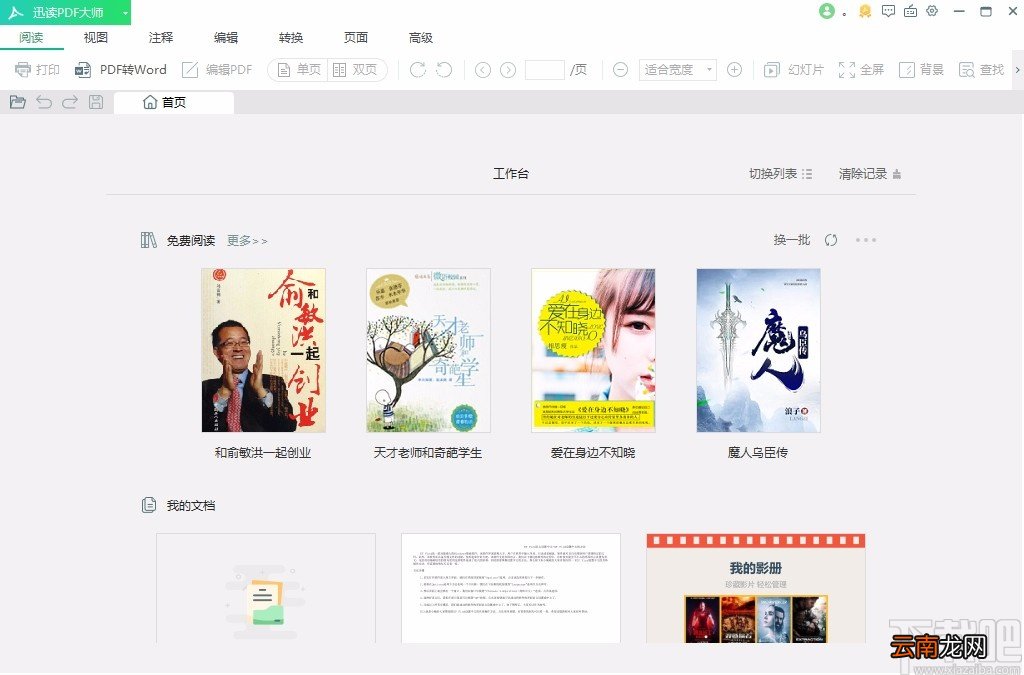Switch to the 视图 tab

click(x=95, y=38)
